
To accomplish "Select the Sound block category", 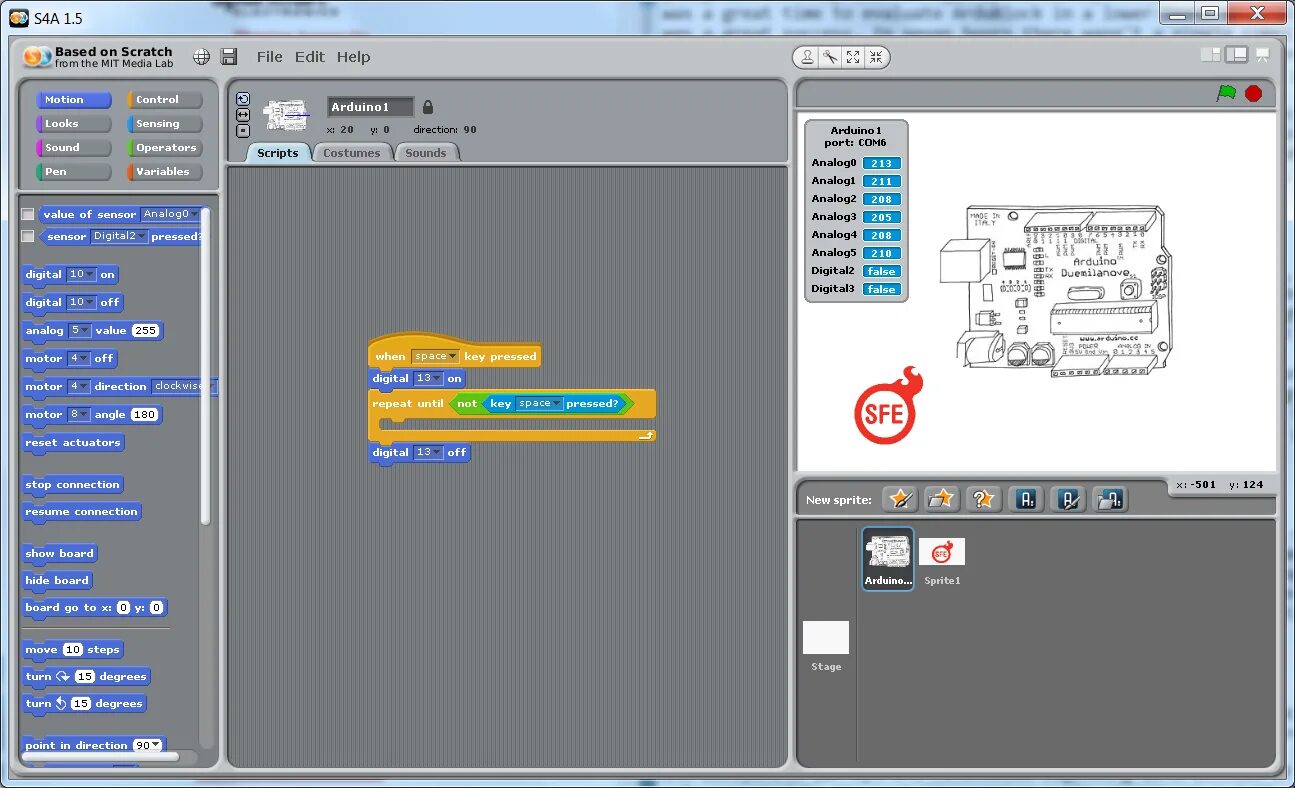I will coord(73,148).
